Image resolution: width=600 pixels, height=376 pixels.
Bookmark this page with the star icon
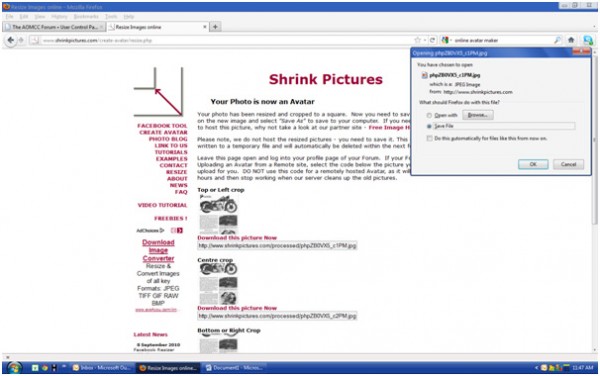[x=417, y=40]
